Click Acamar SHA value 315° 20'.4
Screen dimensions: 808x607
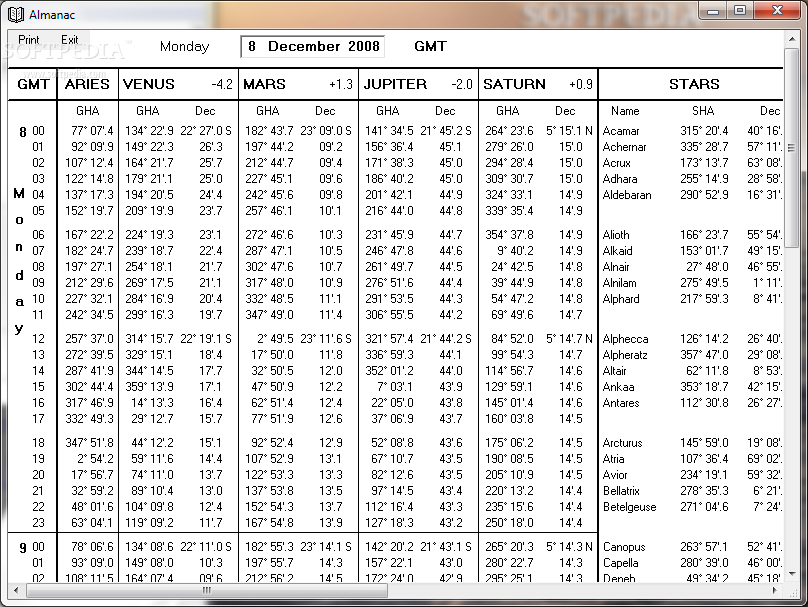pyautogui.click(x=704, y=131)
